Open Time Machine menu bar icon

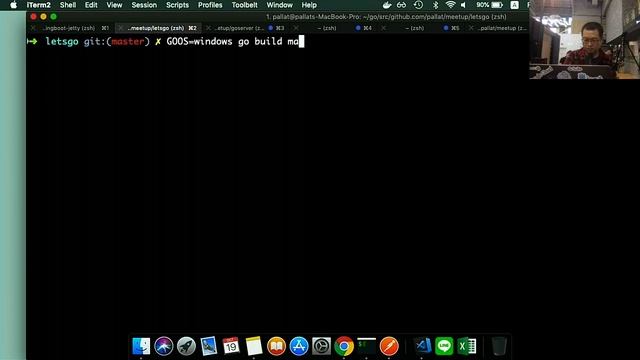pos(418,5)
